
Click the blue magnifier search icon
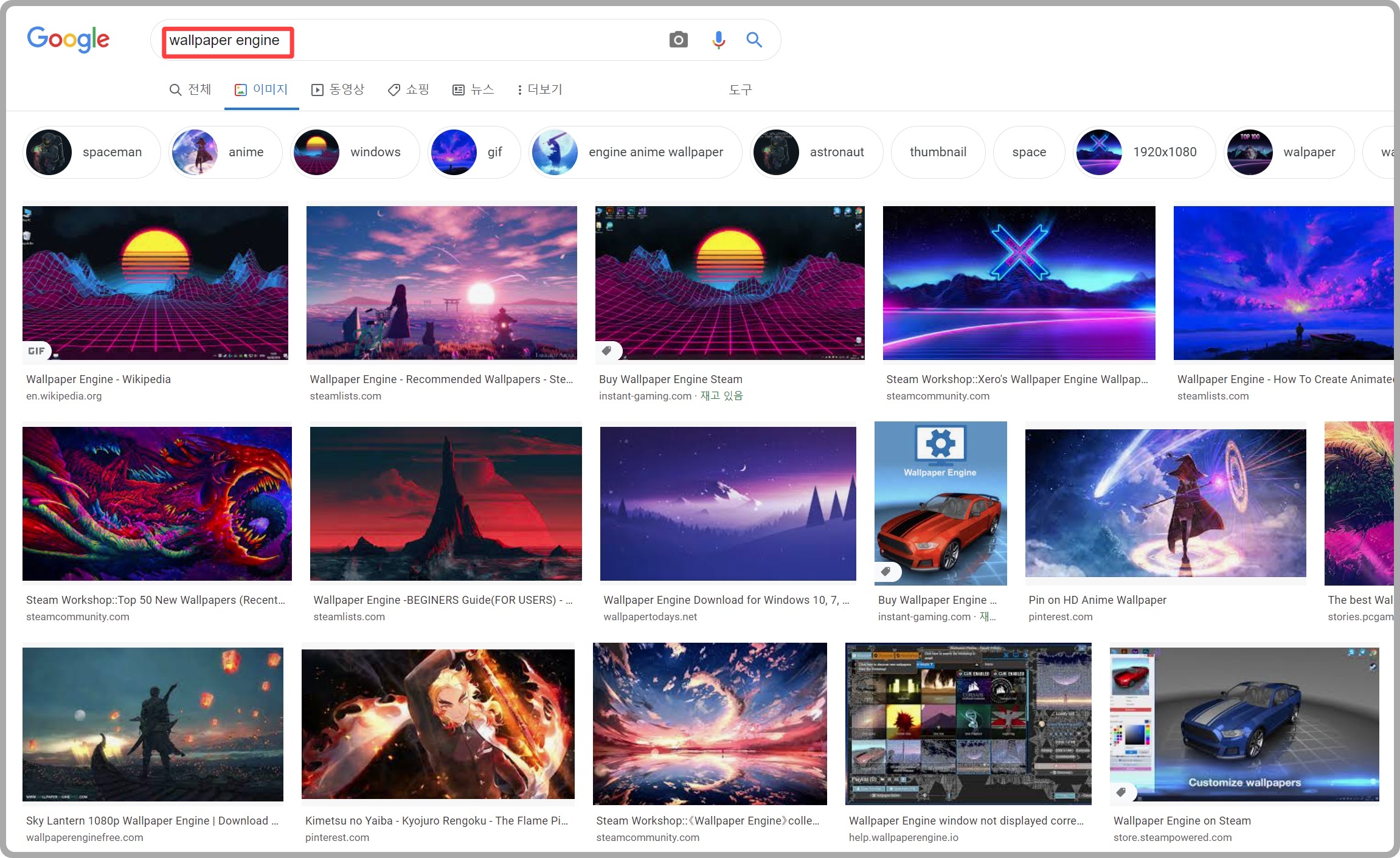(754, 40)
